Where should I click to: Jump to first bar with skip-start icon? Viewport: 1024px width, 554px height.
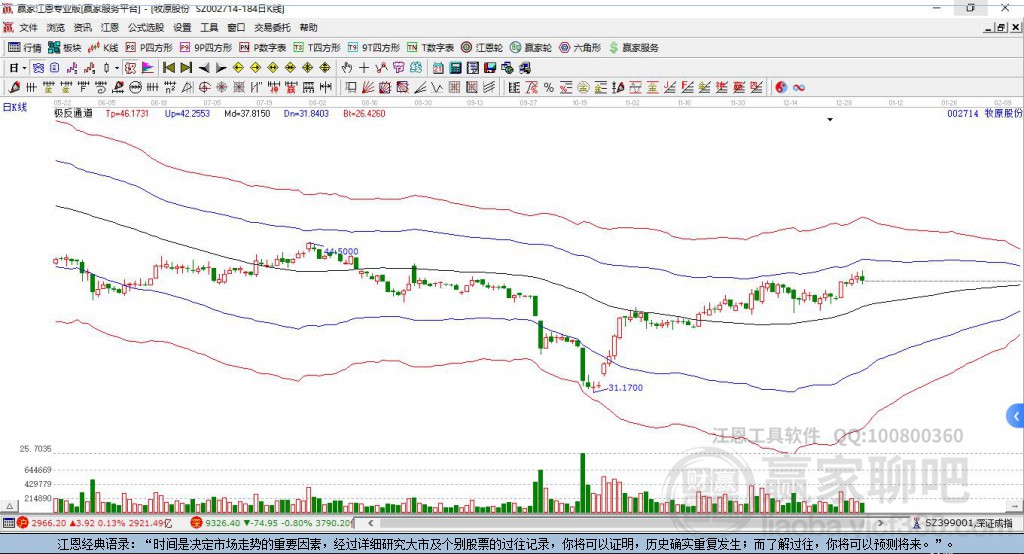168,68
